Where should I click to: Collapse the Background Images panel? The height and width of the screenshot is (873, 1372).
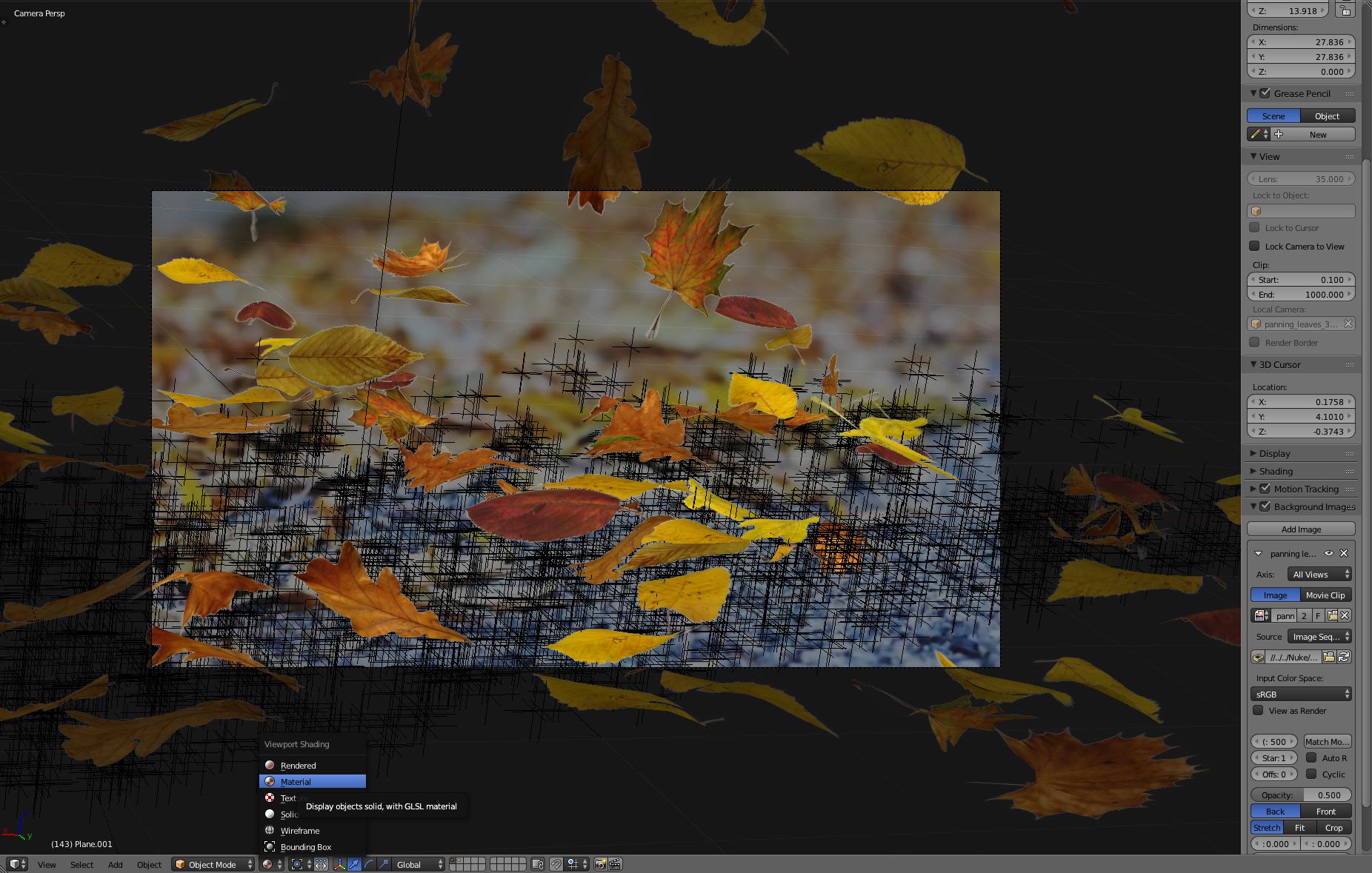click(1253, 506)
